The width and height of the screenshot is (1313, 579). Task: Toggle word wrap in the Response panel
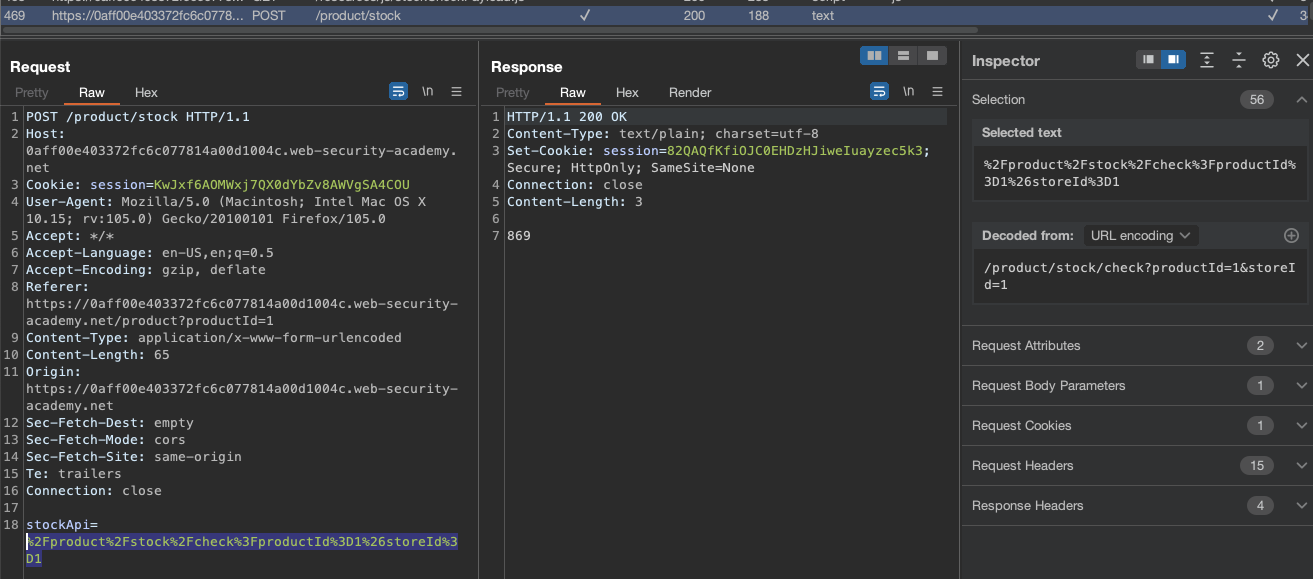[x=879, y=92]
